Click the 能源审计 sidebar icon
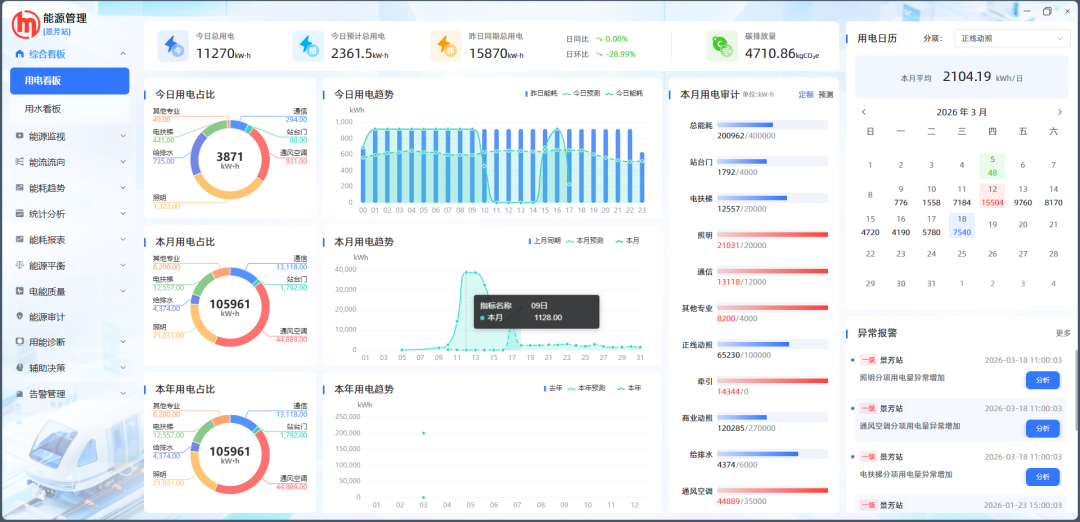This screenshot has height=522, width=1080. [x=20, y=317]
